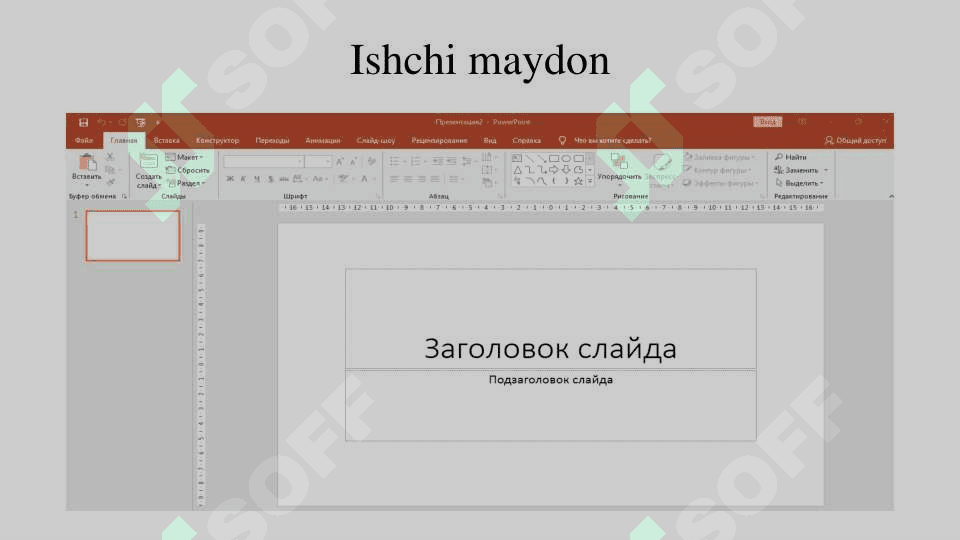Screen dimensions: 960x540
Task: Click the Start From Beginning slideshow icon
Action: (141, 122)
